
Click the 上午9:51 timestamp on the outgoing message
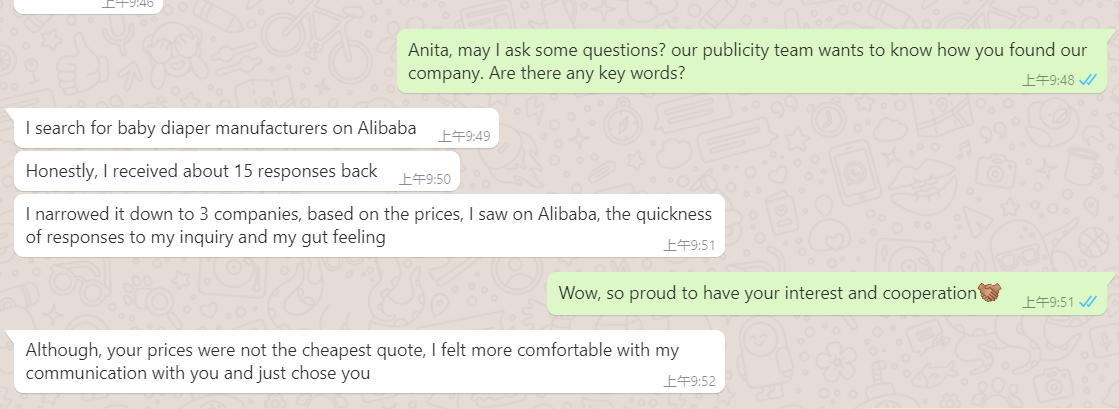click(x=1048, y=302)
